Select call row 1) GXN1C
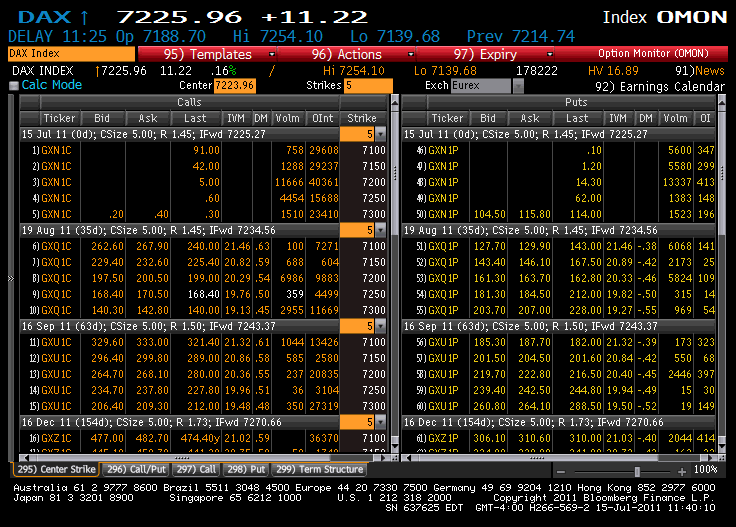 point(203,150)
